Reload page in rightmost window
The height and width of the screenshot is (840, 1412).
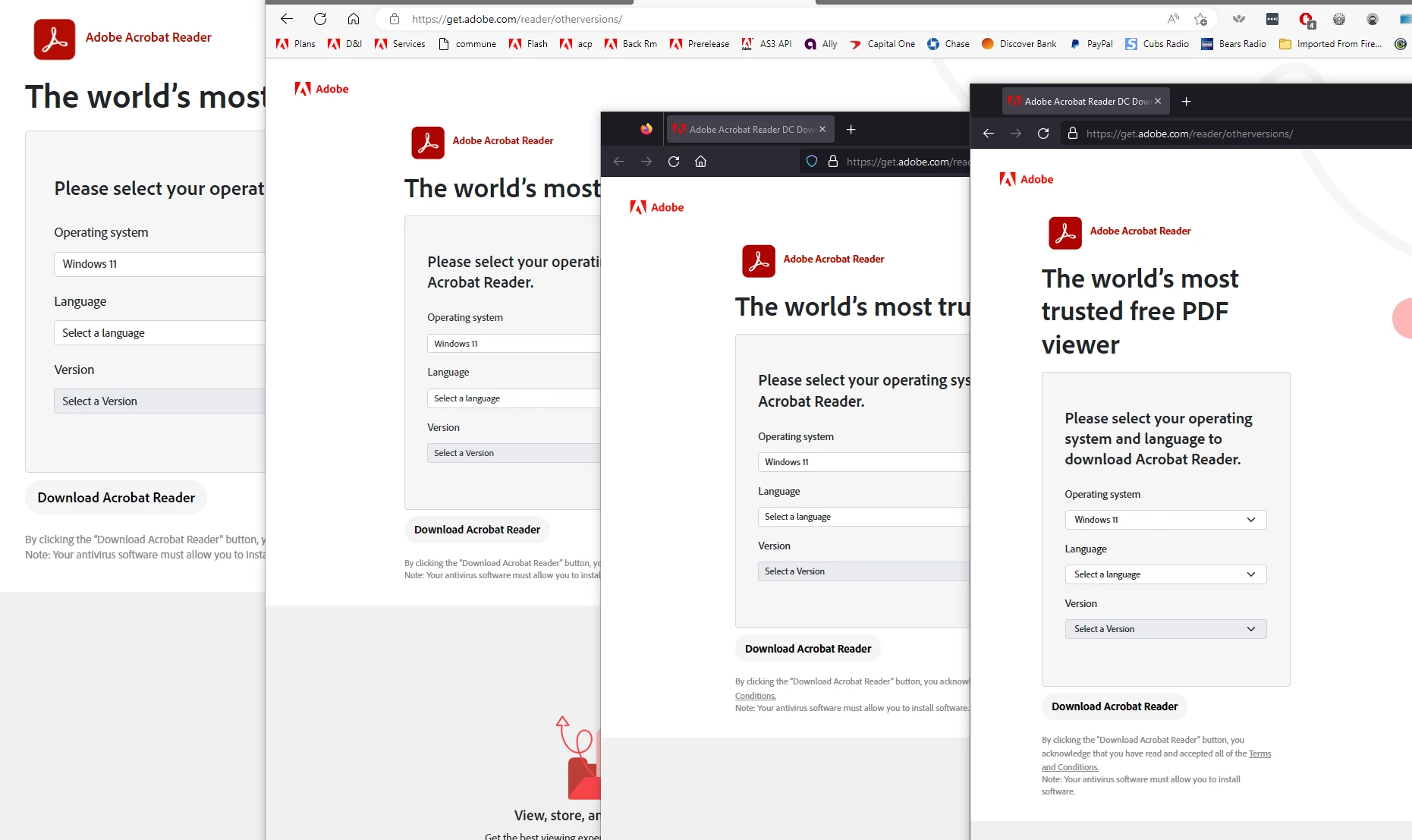point(1043,133)
